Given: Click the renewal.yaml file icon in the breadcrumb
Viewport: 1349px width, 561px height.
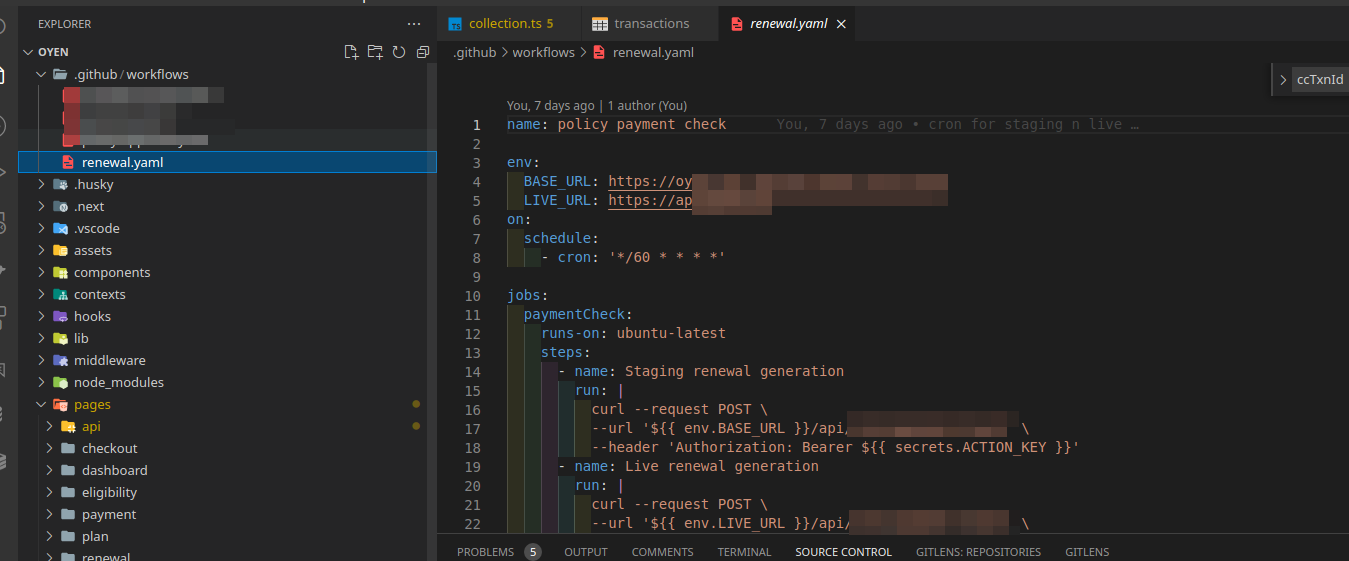Looking at the screenshot, I should coord(599,52).
